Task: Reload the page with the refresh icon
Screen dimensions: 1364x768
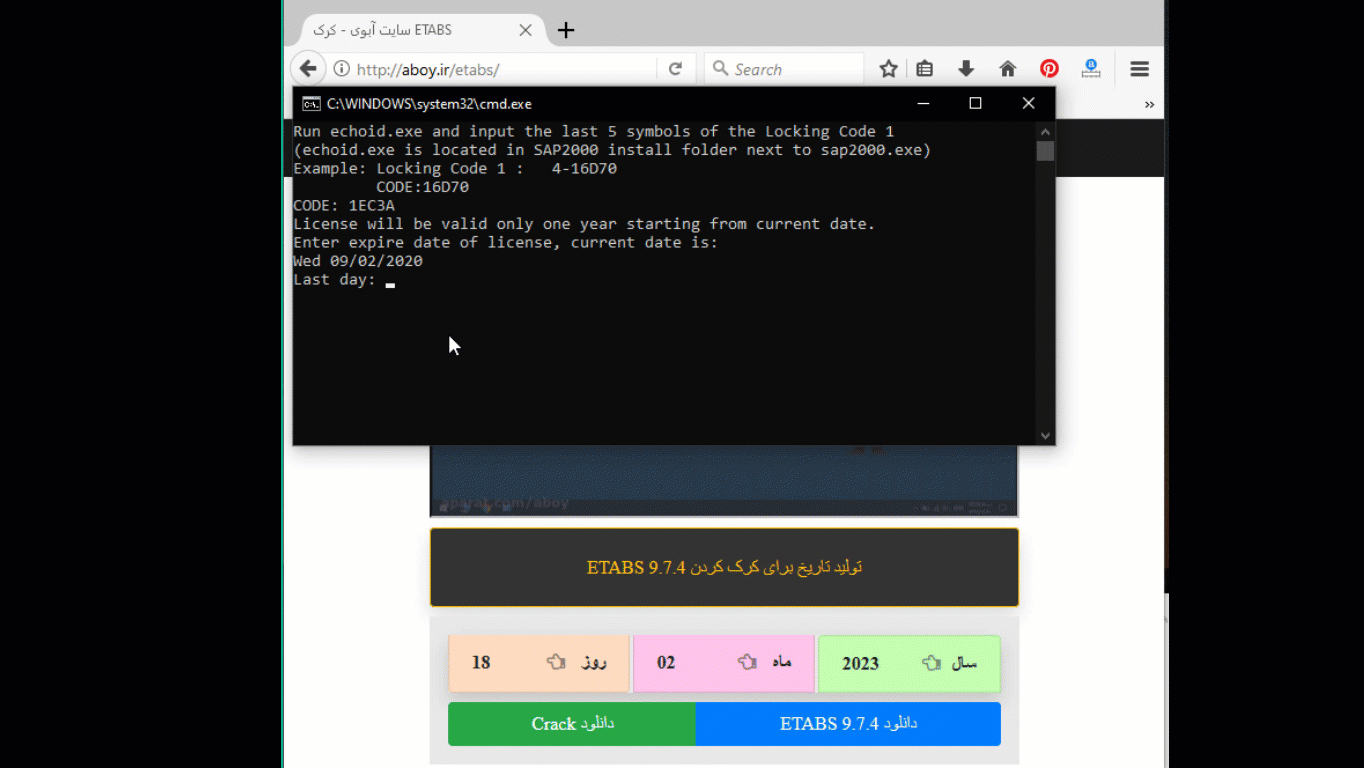Action: tap(675, 69)
